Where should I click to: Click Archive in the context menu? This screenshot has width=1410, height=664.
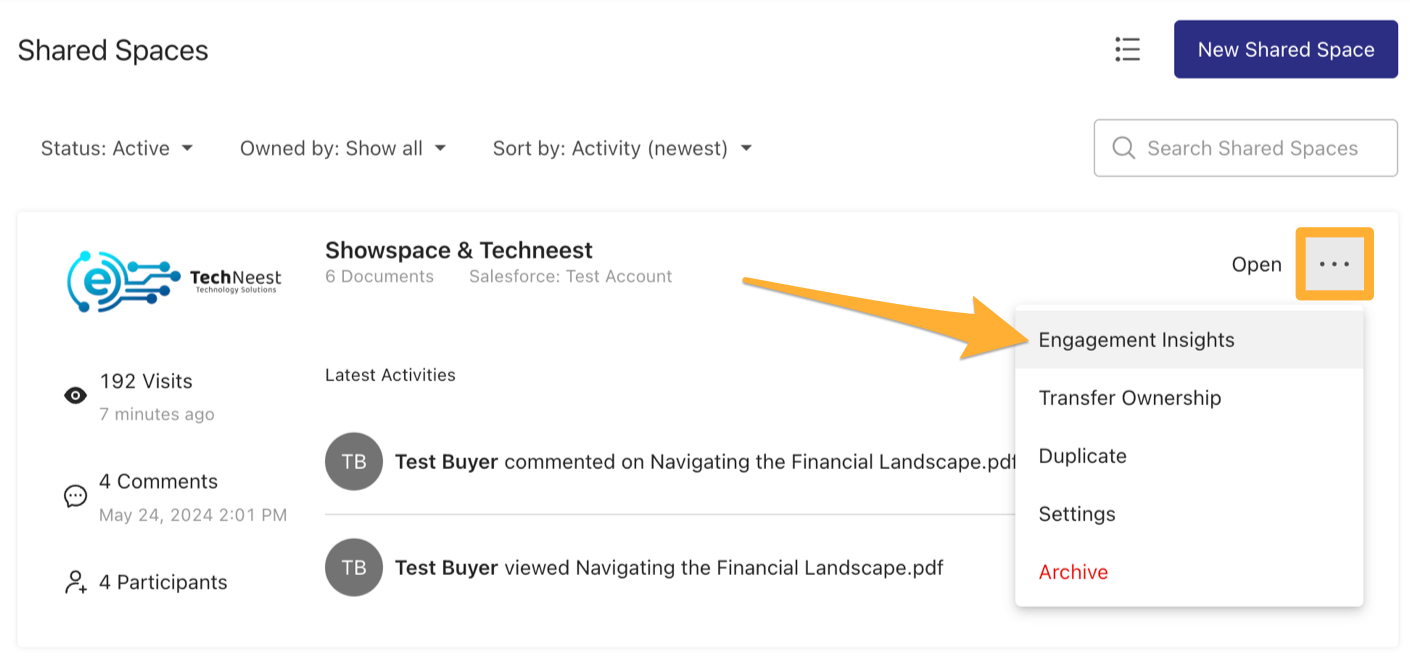(x=1073, y=572)
